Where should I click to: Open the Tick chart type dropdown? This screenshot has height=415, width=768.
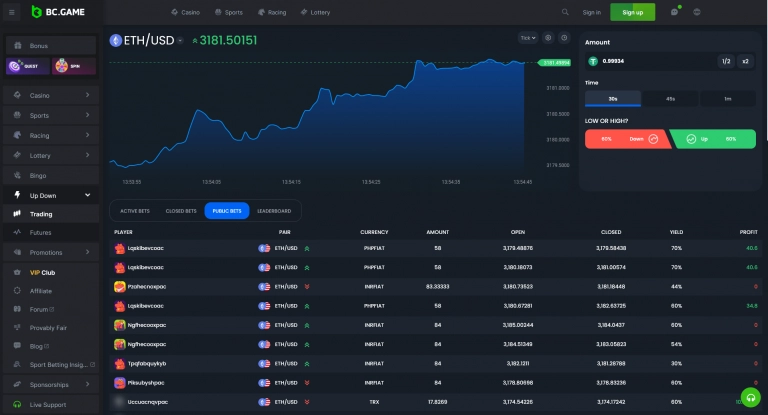(x=528, y=38)
